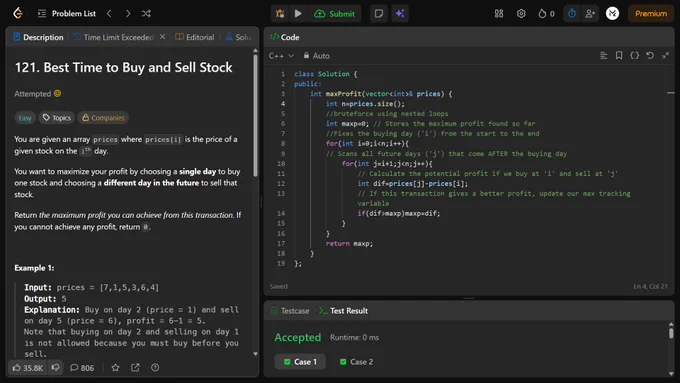The height and width of the screenshot is (383, 680).
Task: Switch to the Editorial tab
Action: 195,37
